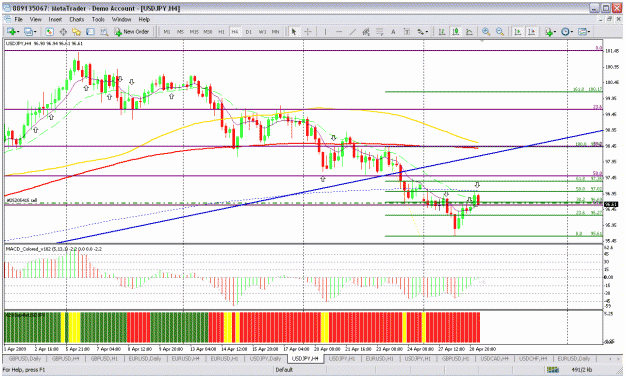The image size is (625, 376).
Task: Switch chart to M15 timeframe
Action: 194,32
